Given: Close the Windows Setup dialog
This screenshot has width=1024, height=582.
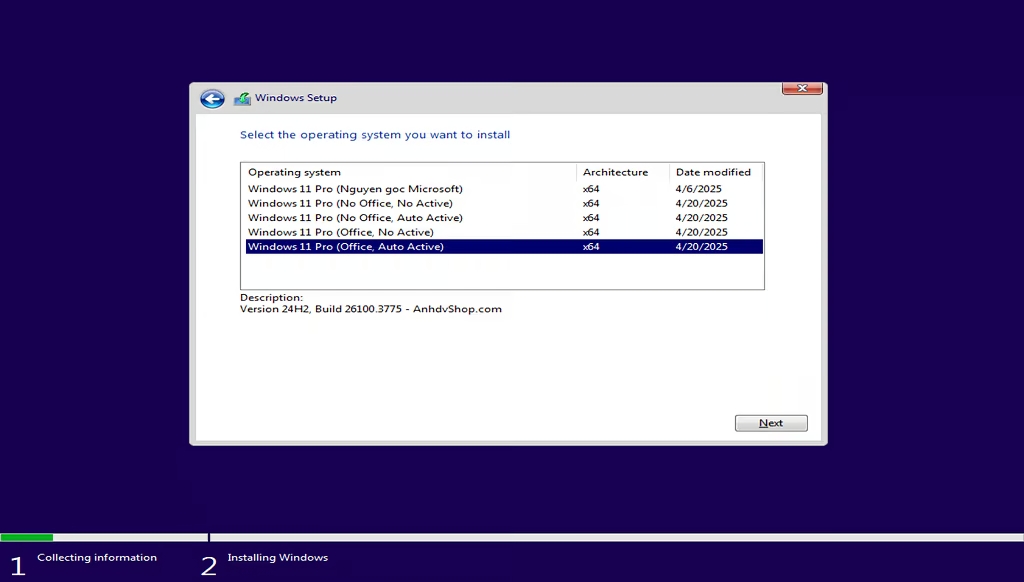Looking at the screenshot, I should click(802, 88).
